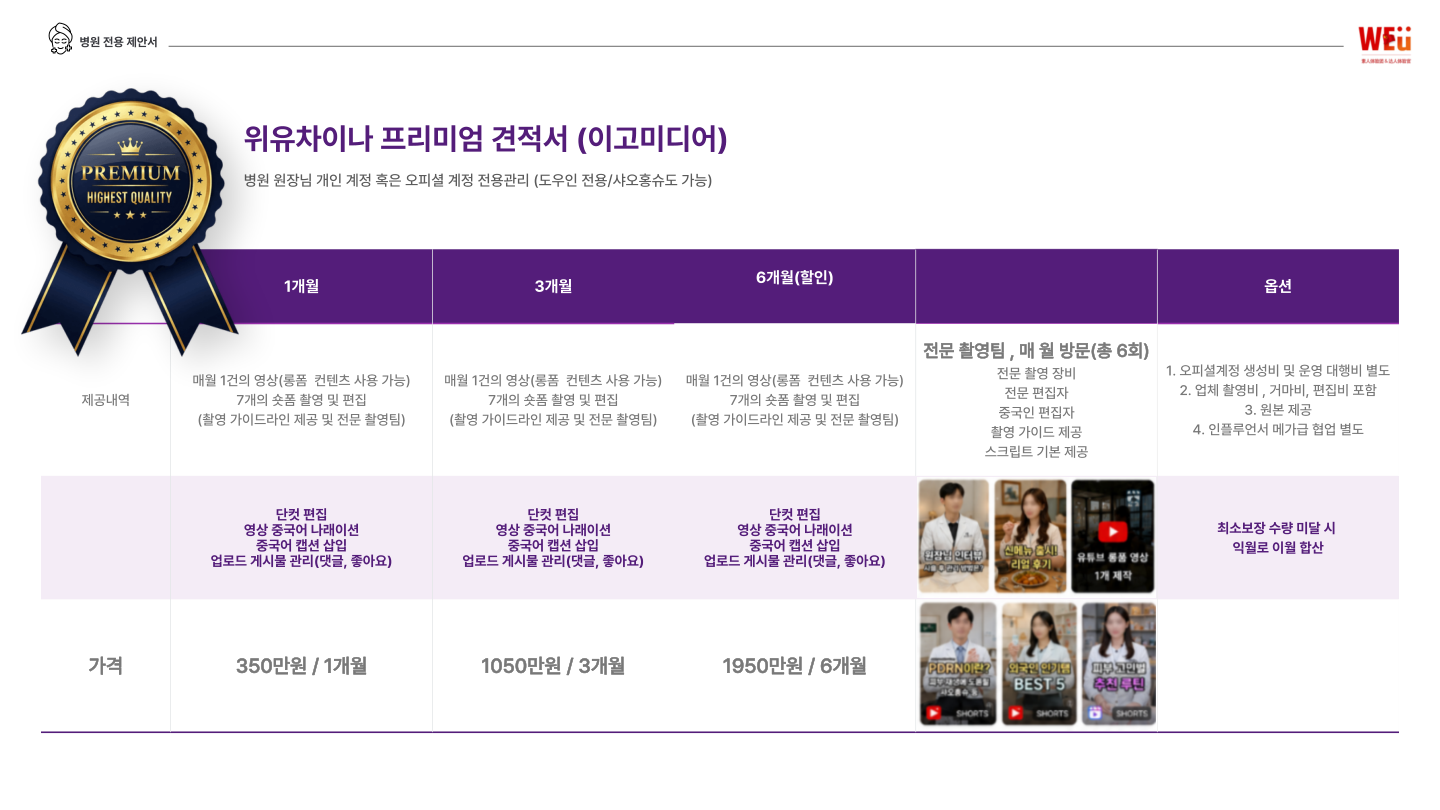Viewport: 1440px width, 810px height.
Task: Click the purple Reels icon on the 추천 루틴 thumbnail
Action: click(x=1096, y=713)
